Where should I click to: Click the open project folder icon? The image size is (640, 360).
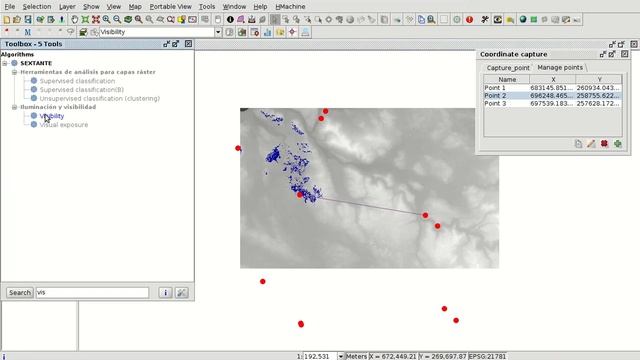17,19
